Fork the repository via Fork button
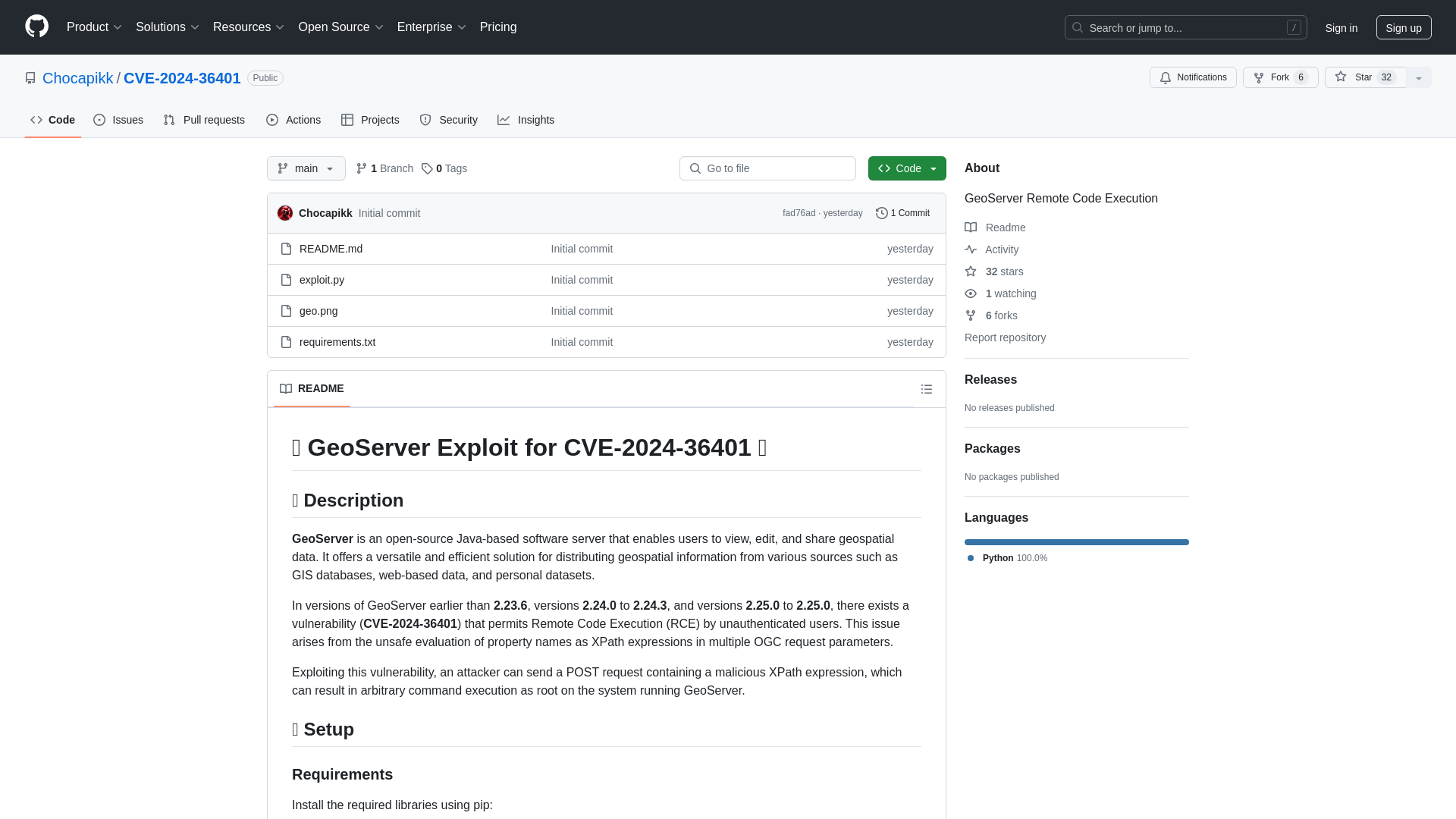Screen dimensions: 1456x819 [x=1280, y=77]
